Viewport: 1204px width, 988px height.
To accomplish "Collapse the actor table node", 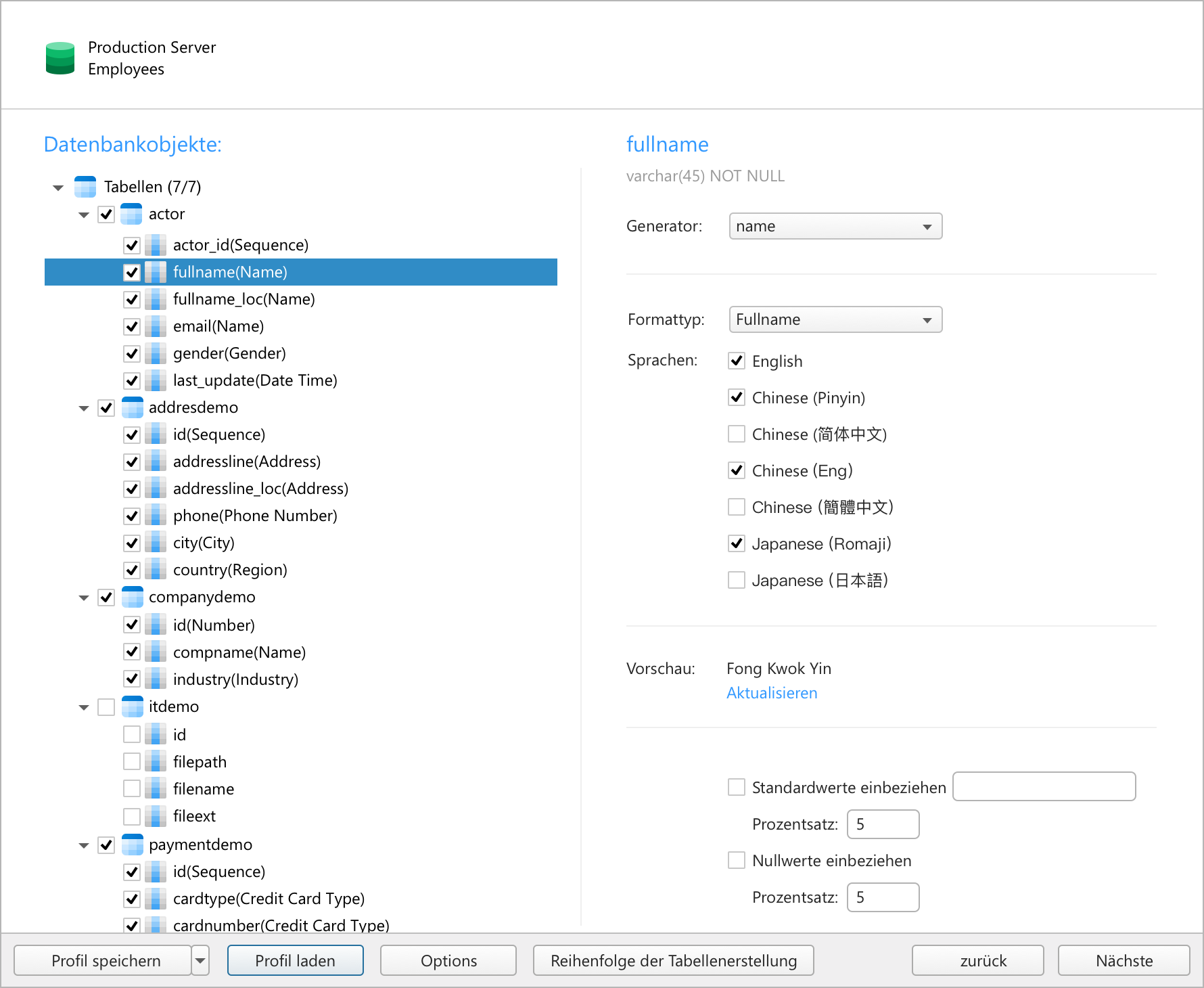I will point(84,215).
